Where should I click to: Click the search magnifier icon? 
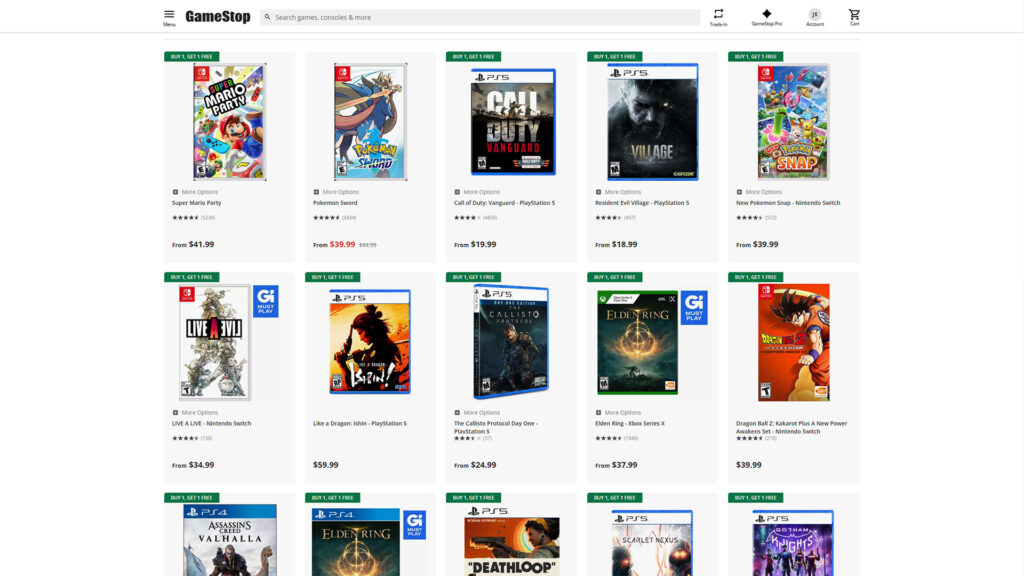(267, 16)
